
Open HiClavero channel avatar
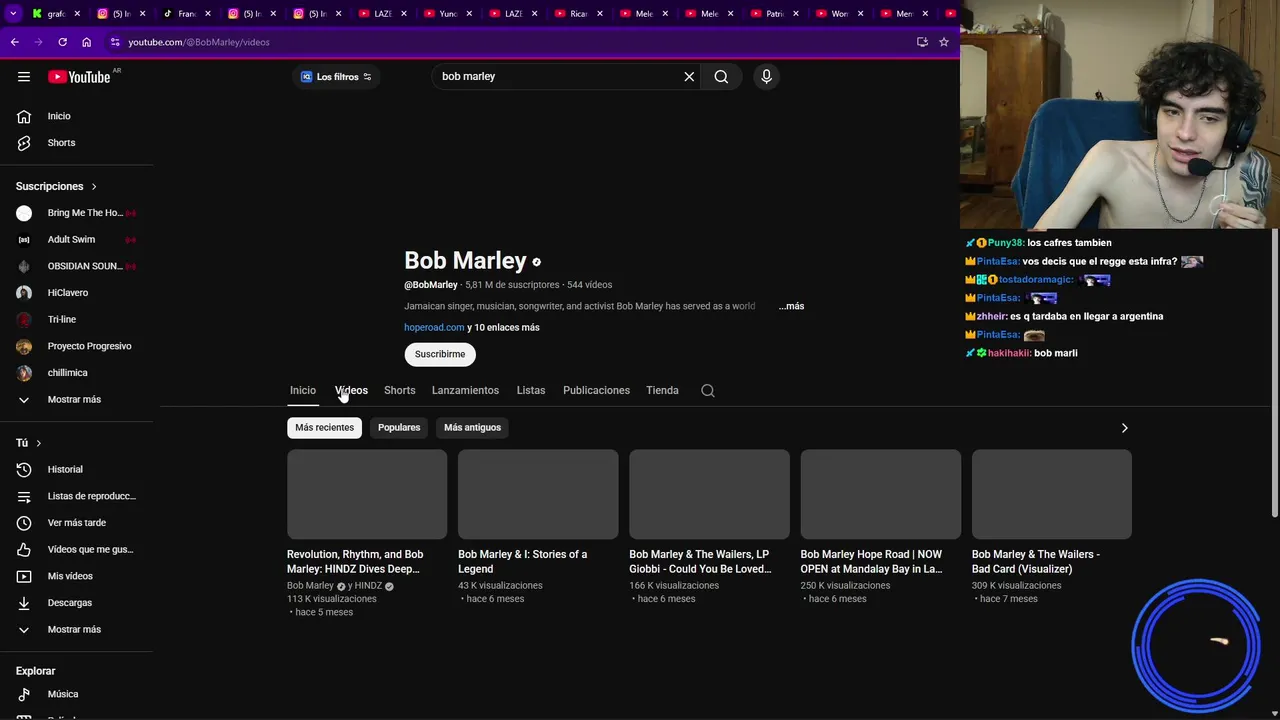tap(24, 293)
